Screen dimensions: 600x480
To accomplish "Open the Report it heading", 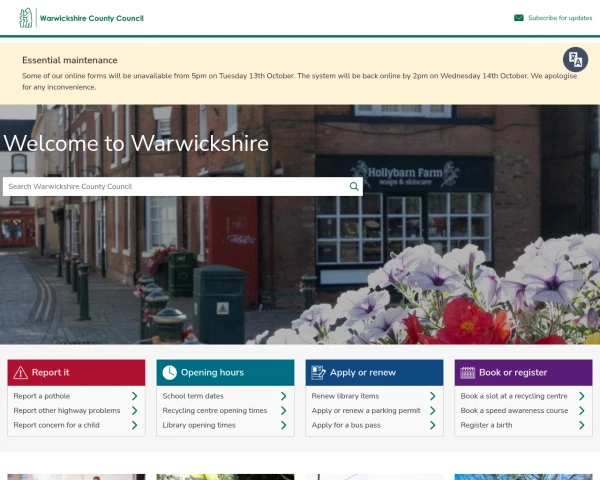I will tap(51, 372).
